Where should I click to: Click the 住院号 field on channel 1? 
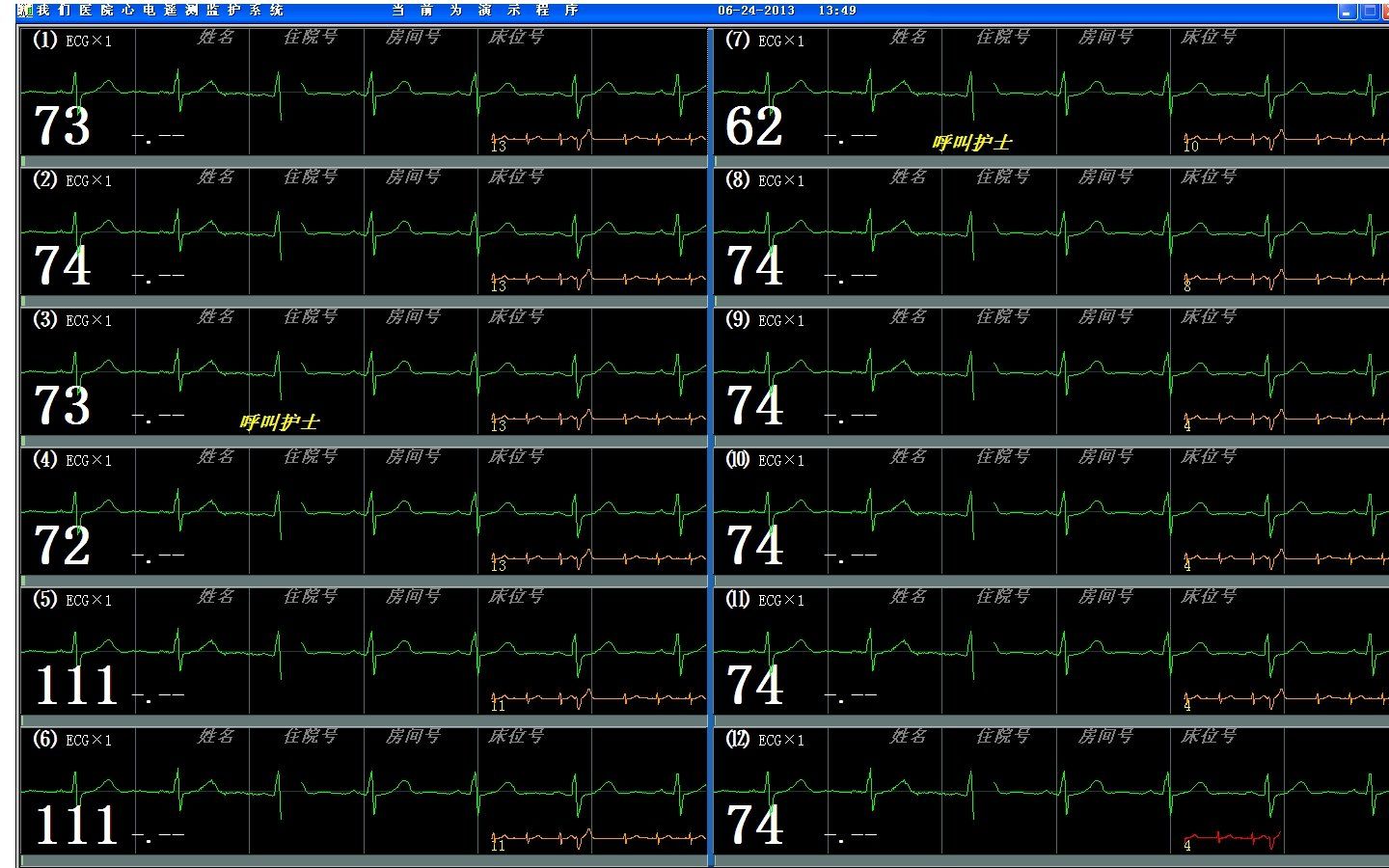pyautogui.click(x=311, y=37)
